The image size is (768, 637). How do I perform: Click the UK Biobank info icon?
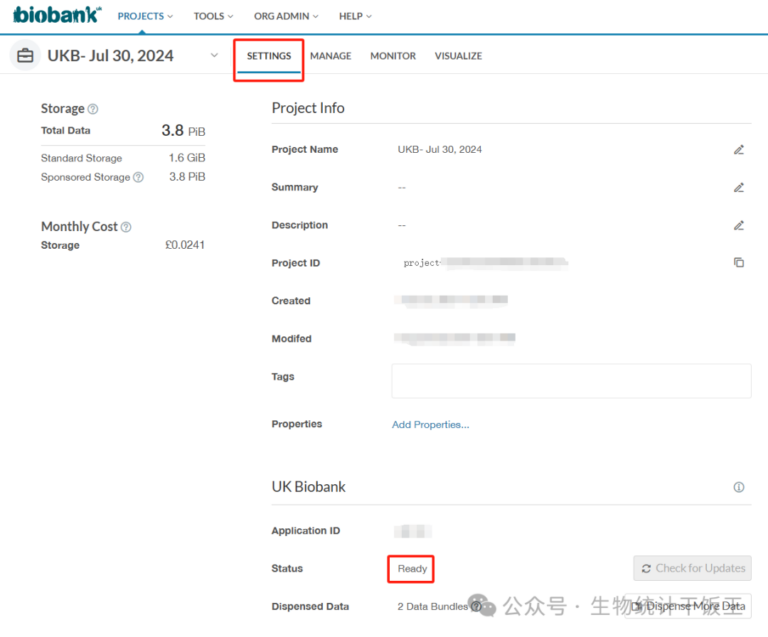[x=739, y=488]
